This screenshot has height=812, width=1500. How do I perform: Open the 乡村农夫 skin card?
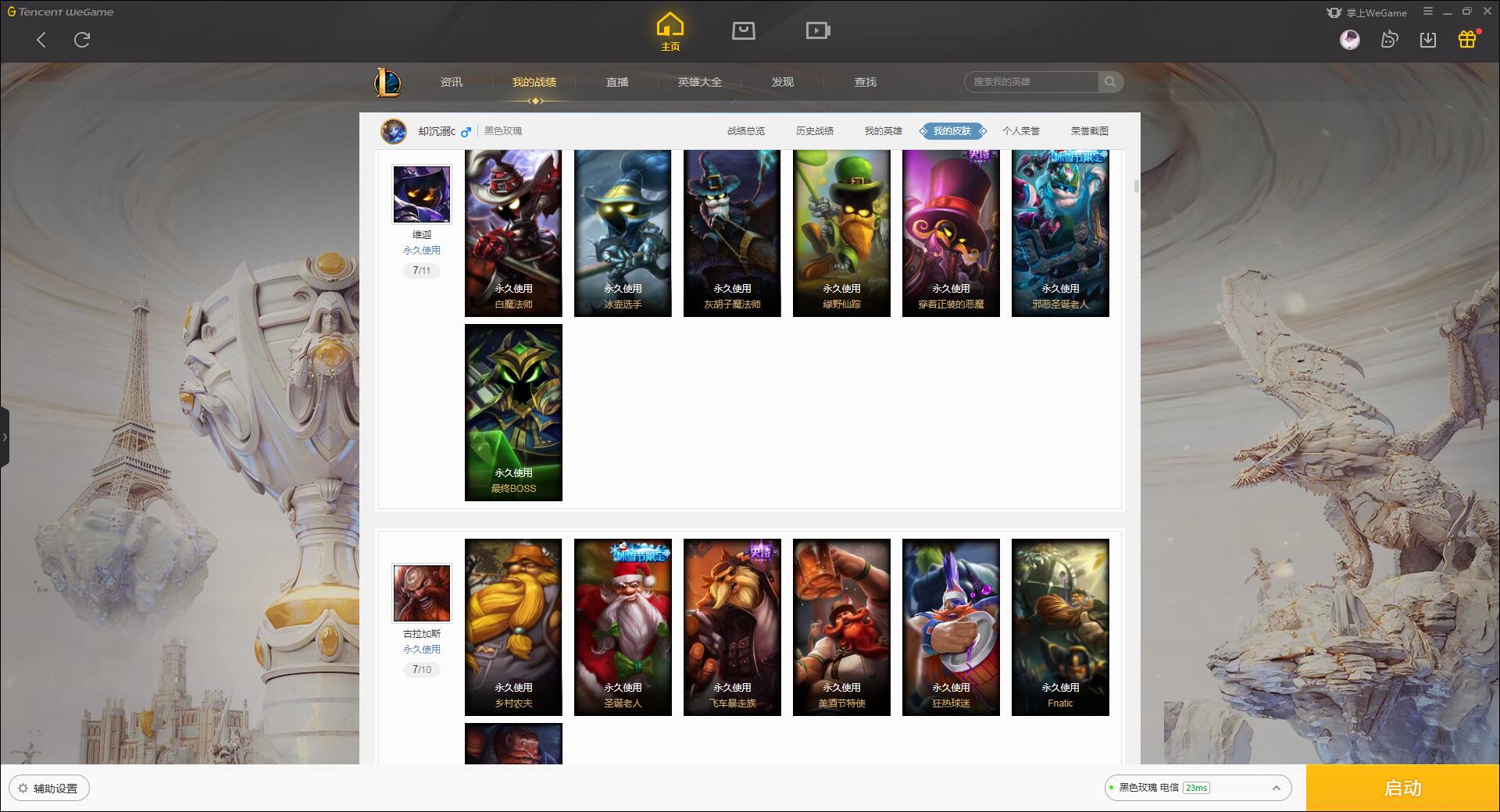tap(513, 627)
